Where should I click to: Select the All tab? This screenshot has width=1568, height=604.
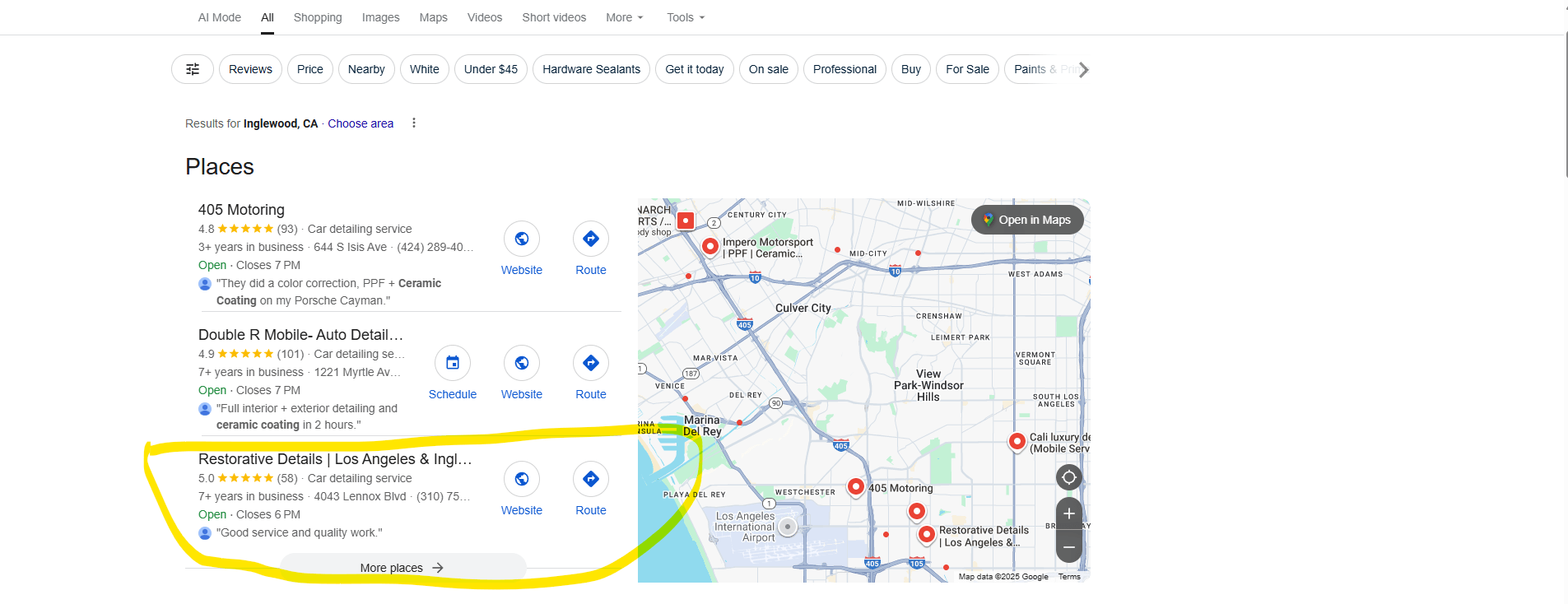[x=268, y=17]
